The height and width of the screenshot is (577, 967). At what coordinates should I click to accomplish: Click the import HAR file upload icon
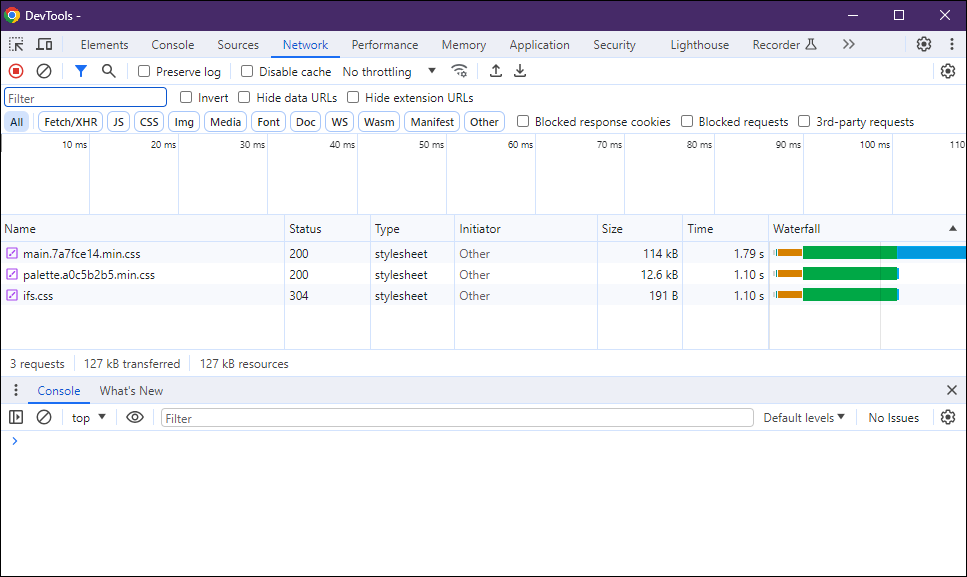[495, 71]
